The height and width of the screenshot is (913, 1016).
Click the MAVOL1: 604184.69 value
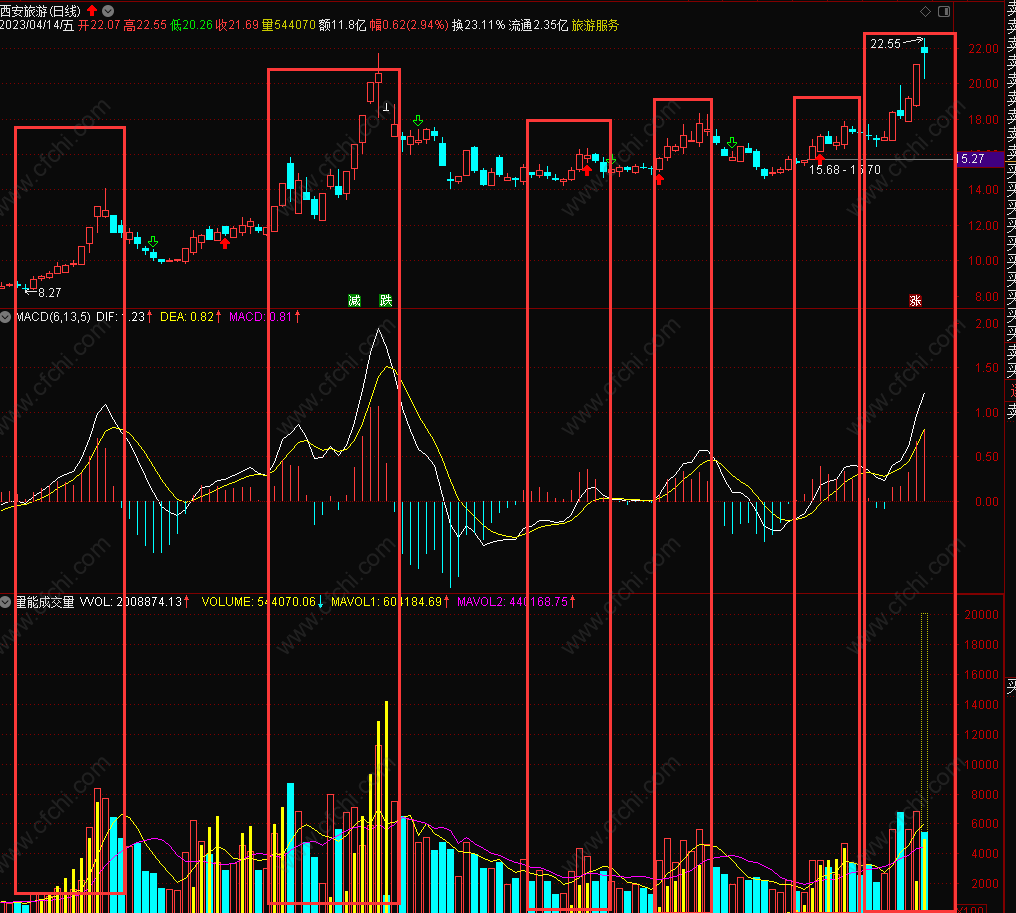386,602
